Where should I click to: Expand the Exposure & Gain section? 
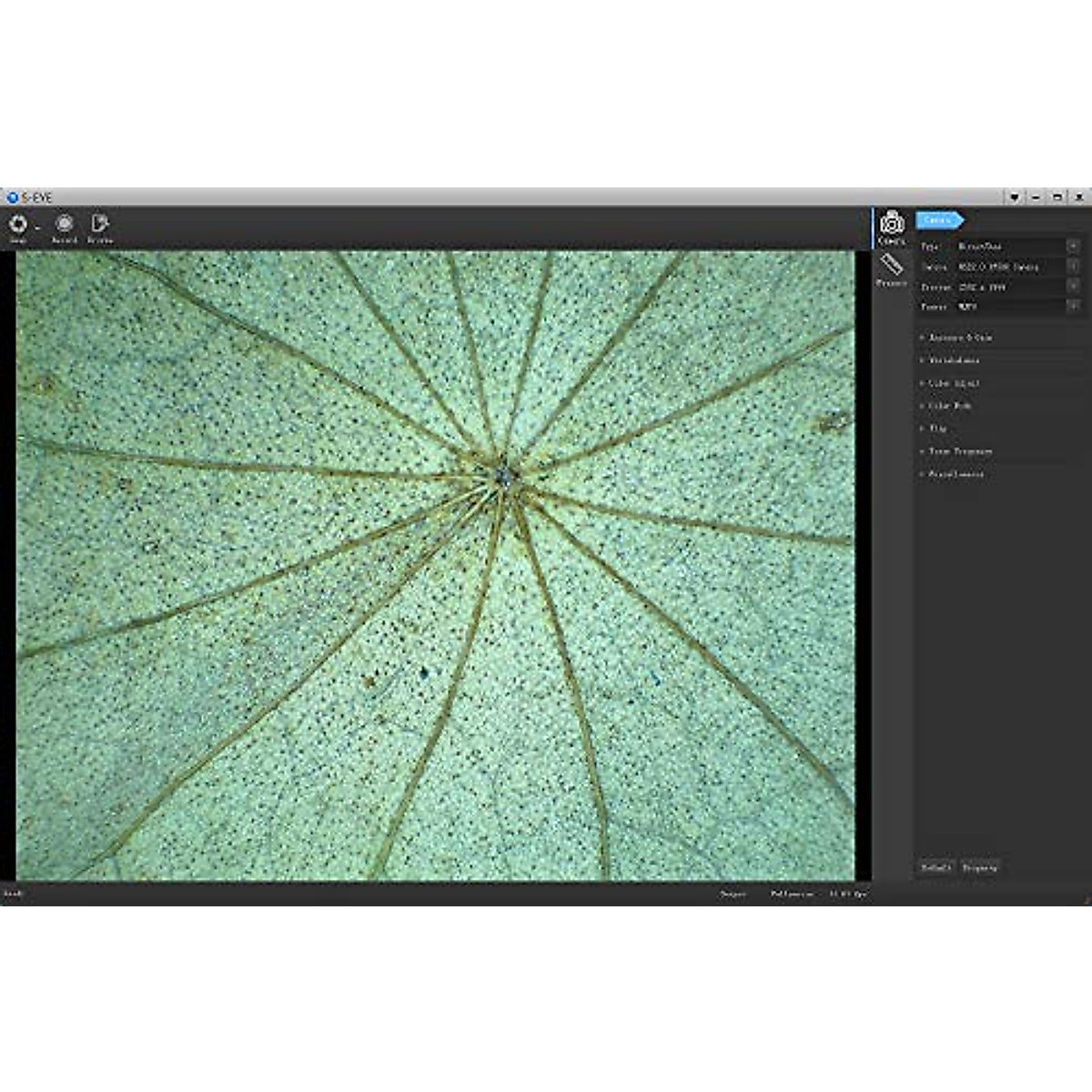[x=960, y=338]
